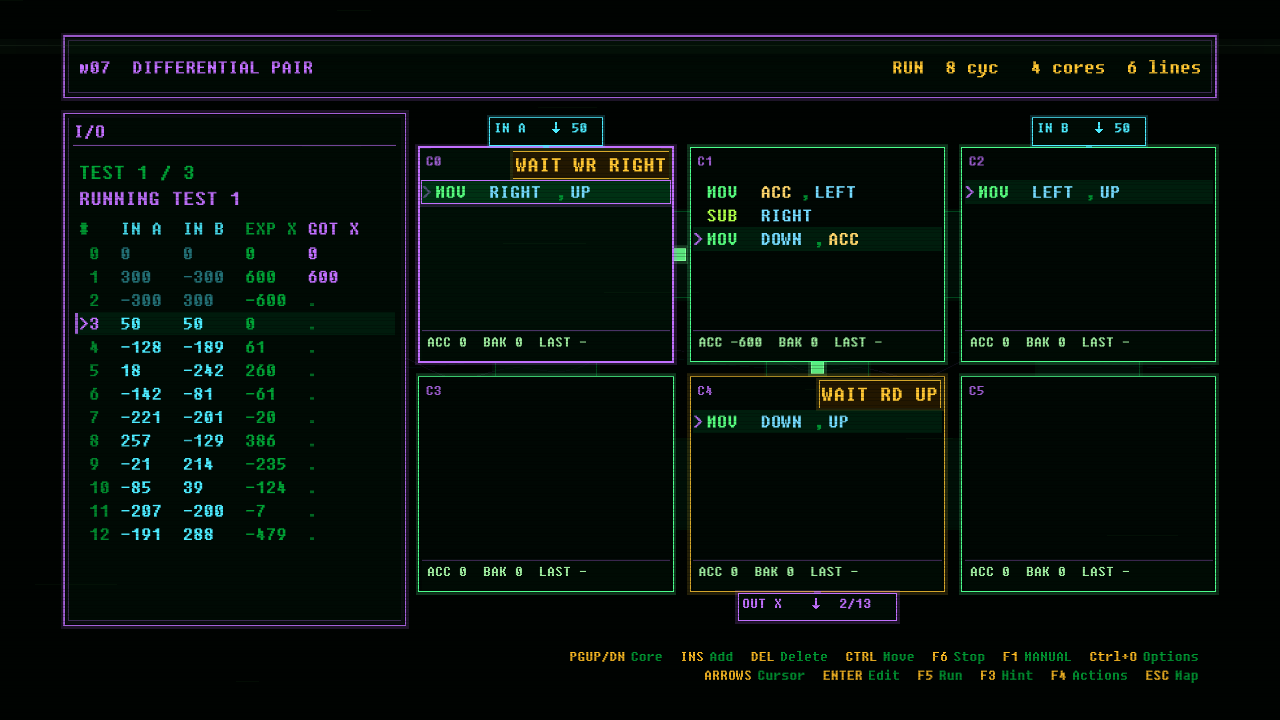Image resolution: width=1280 pixels, height=720 pixels.
Task: Select the WAIT WR RIGHT status badge on C0
Action: (x=590, y=165)
